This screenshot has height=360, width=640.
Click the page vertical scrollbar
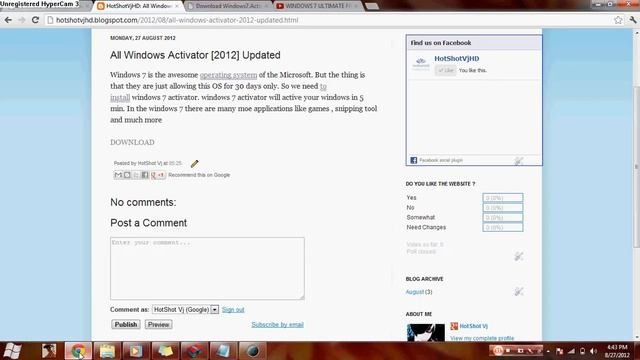(636, 167)
